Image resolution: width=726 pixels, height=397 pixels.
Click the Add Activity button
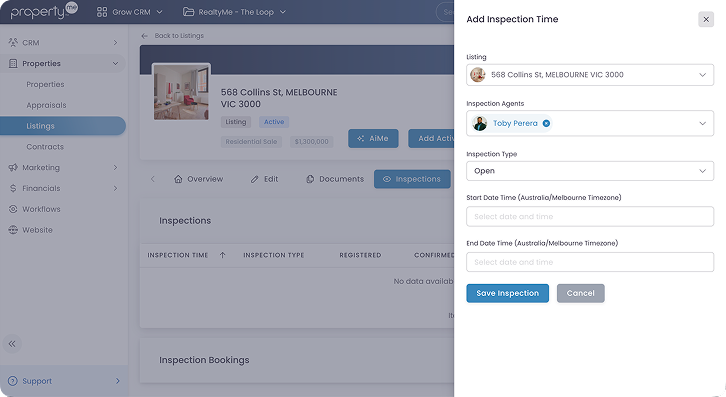[x=431, y=139]
